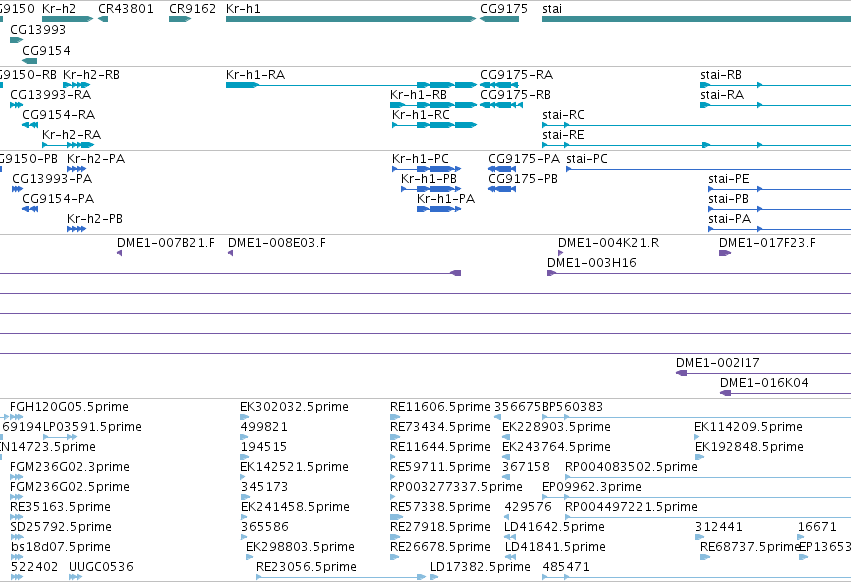Click EST label bs18d07.5prime
Screen dimensions: 851x582
pyautogui.click(x=61, y=547)
